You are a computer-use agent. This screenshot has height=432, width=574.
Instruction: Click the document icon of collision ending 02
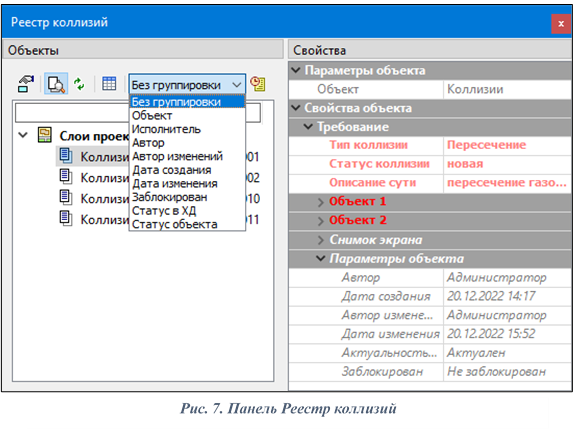click(x=66, y=176)
